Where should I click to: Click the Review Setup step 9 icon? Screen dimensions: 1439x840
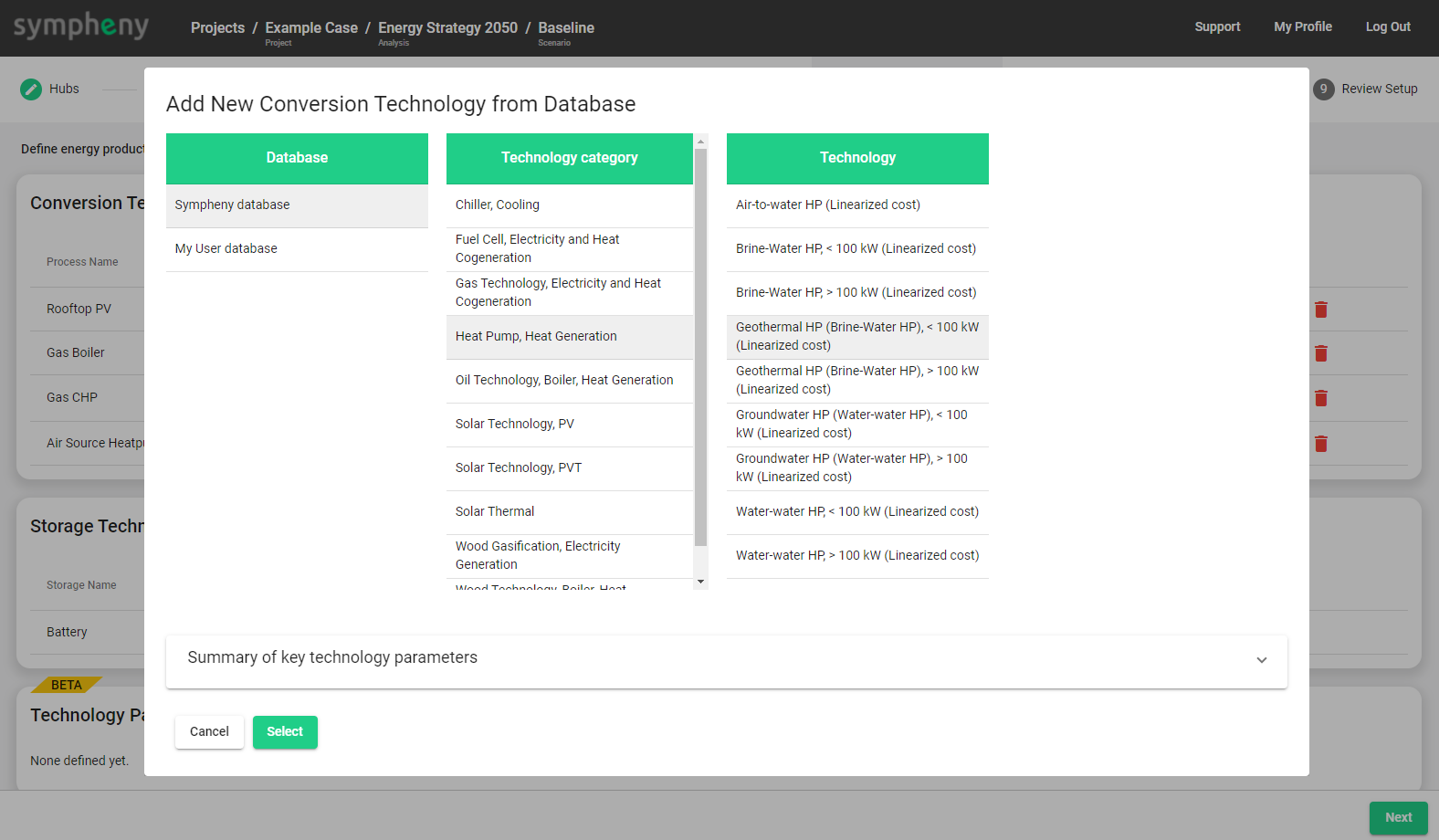pyautogui.click(x=1323, y=89)
